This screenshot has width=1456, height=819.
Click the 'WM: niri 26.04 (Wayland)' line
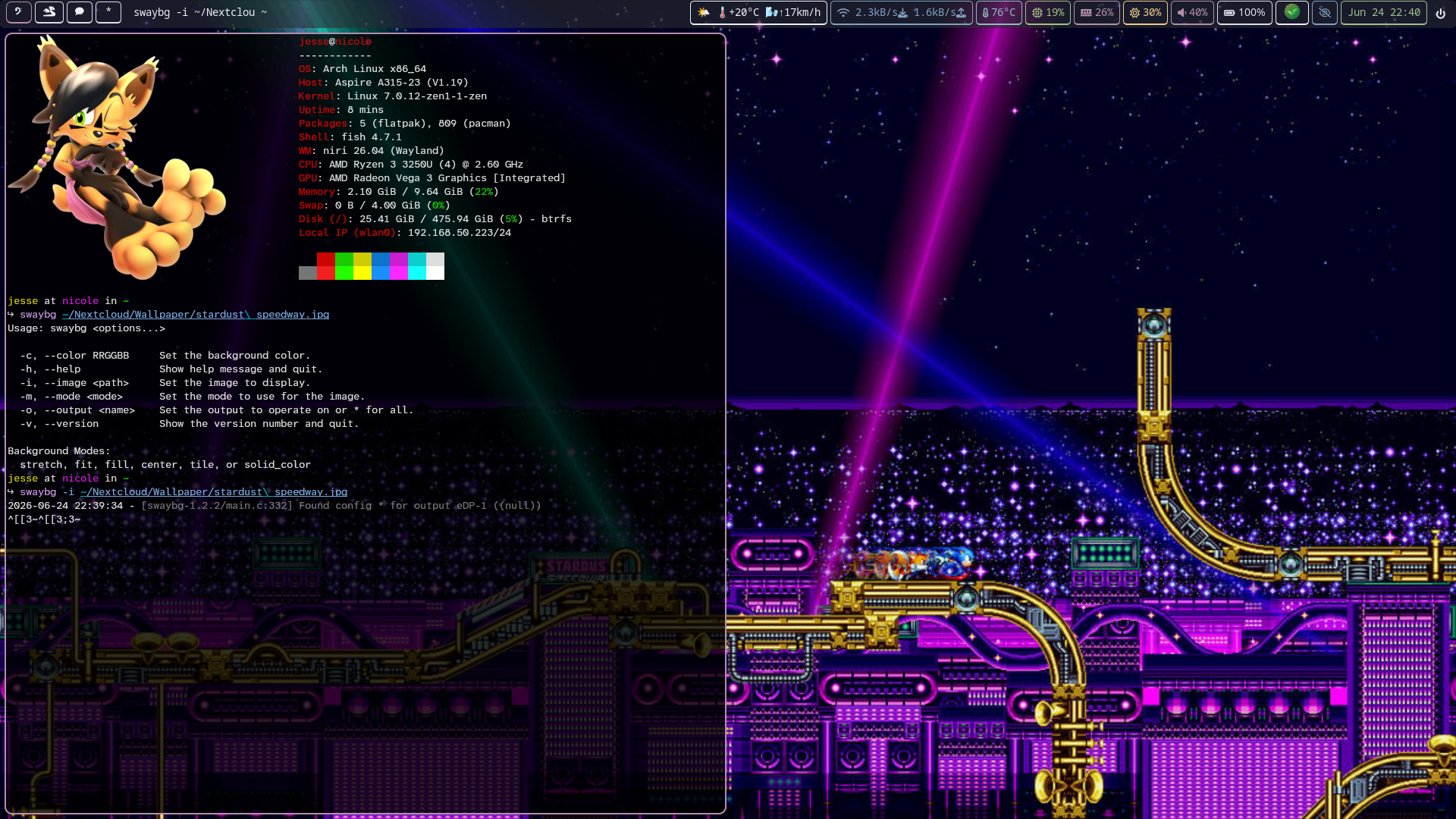coord(372,151)
